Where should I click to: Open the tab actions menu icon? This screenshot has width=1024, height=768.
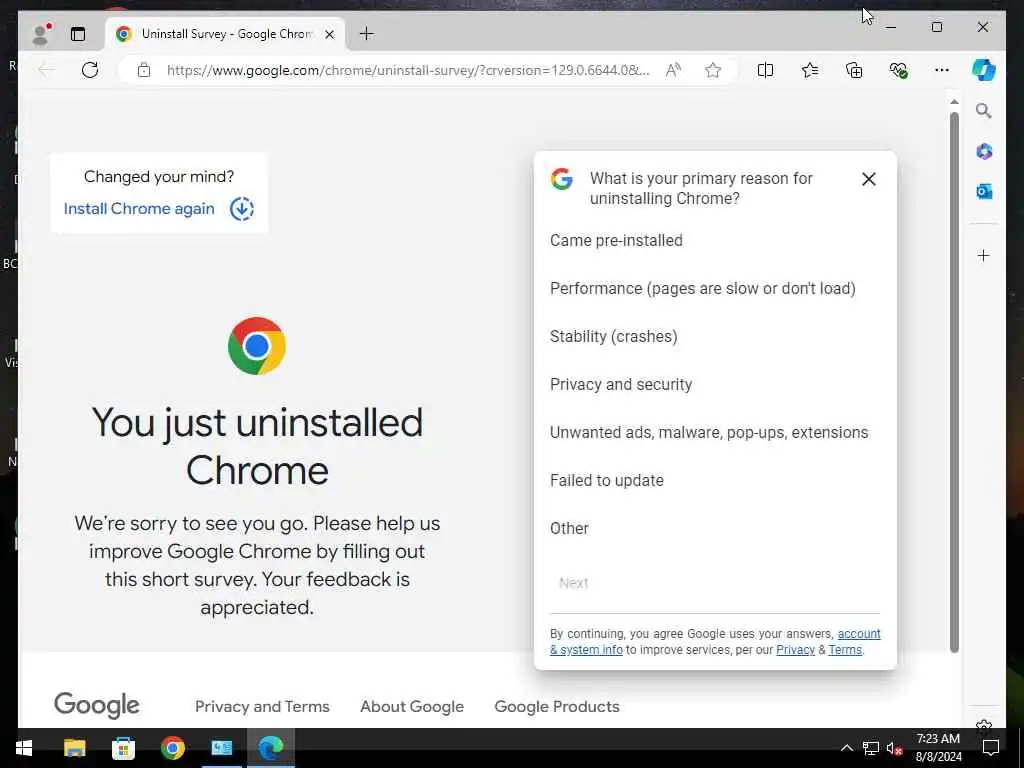pos(78,34)
